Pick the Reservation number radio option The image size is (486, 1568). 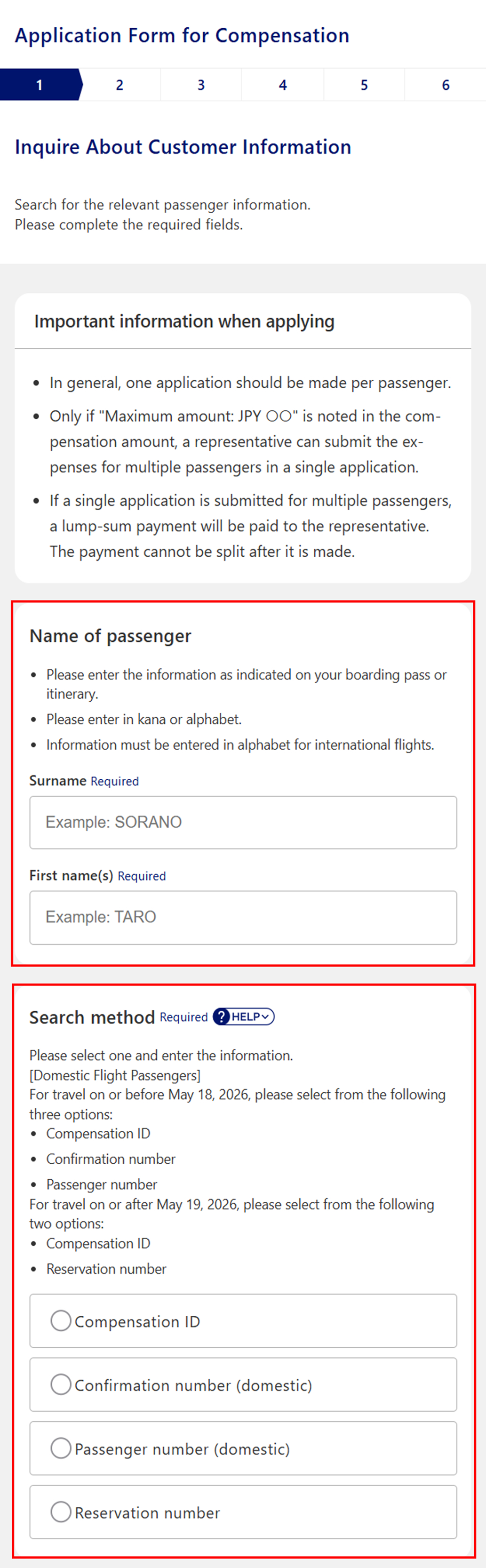pos(61,1512)
